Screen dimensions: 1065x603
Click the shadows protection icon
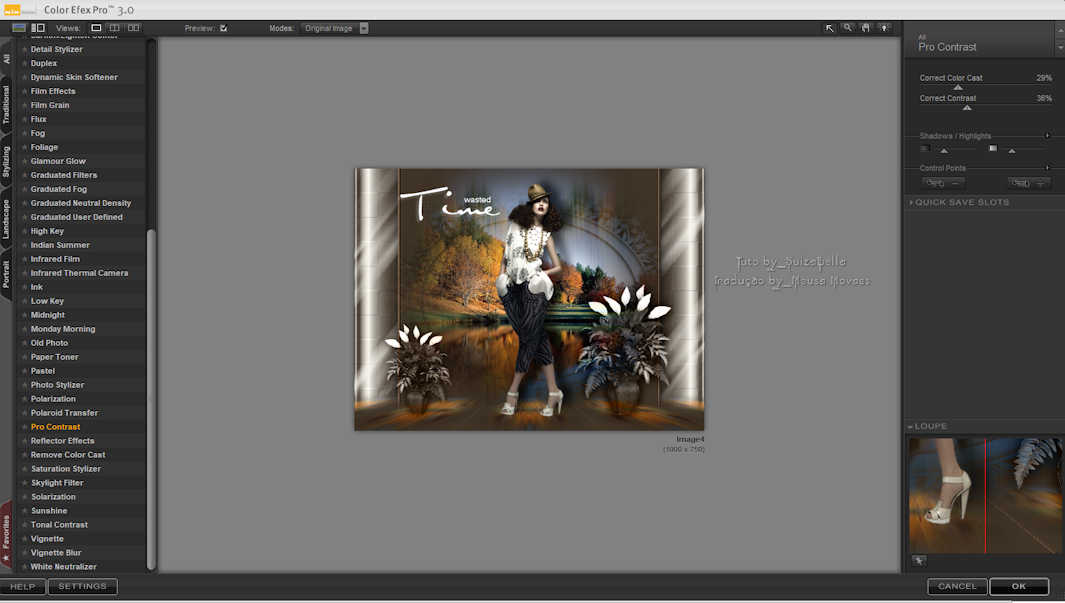pyautogui.click(x=925, y=148)
